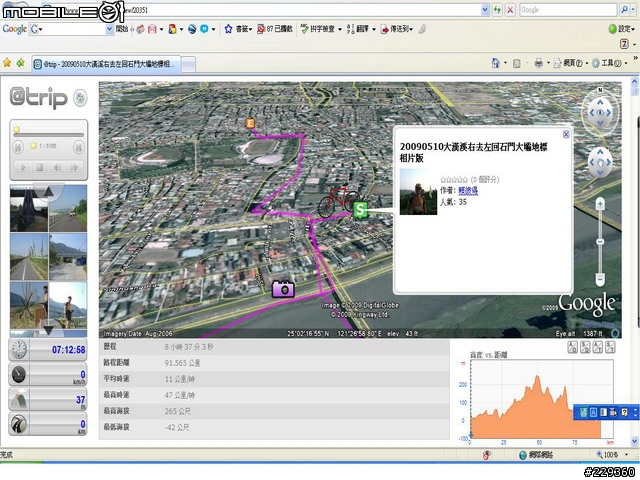The image size is (640, 480).
Task: Click the star rating in balloon
Action: tap(454, 180)
